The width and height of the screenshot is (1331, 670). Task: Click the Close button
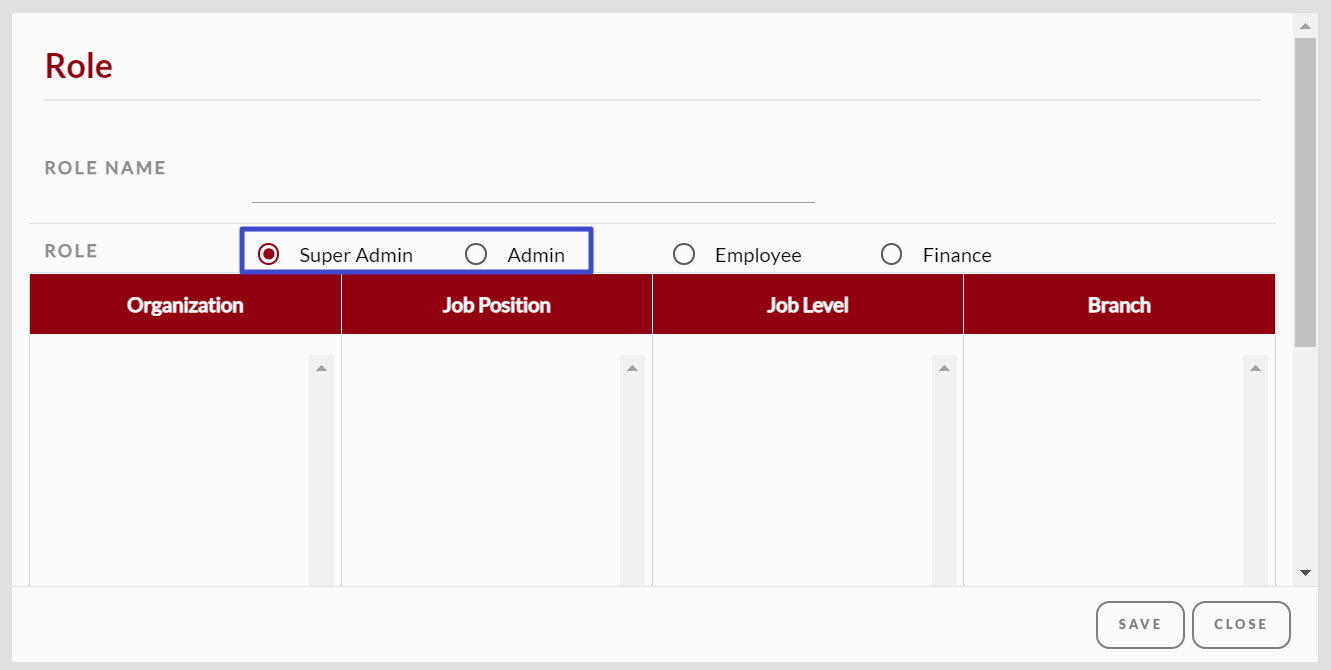click(x=1241, y=624)
